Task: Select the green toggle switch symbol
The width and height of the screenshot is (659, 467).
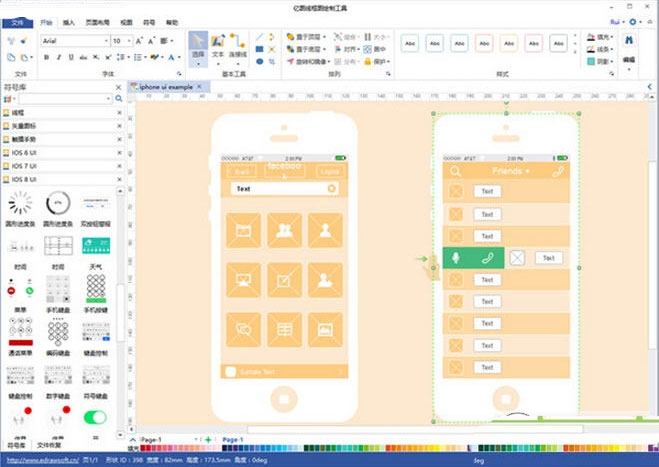Action: (95, 417)
